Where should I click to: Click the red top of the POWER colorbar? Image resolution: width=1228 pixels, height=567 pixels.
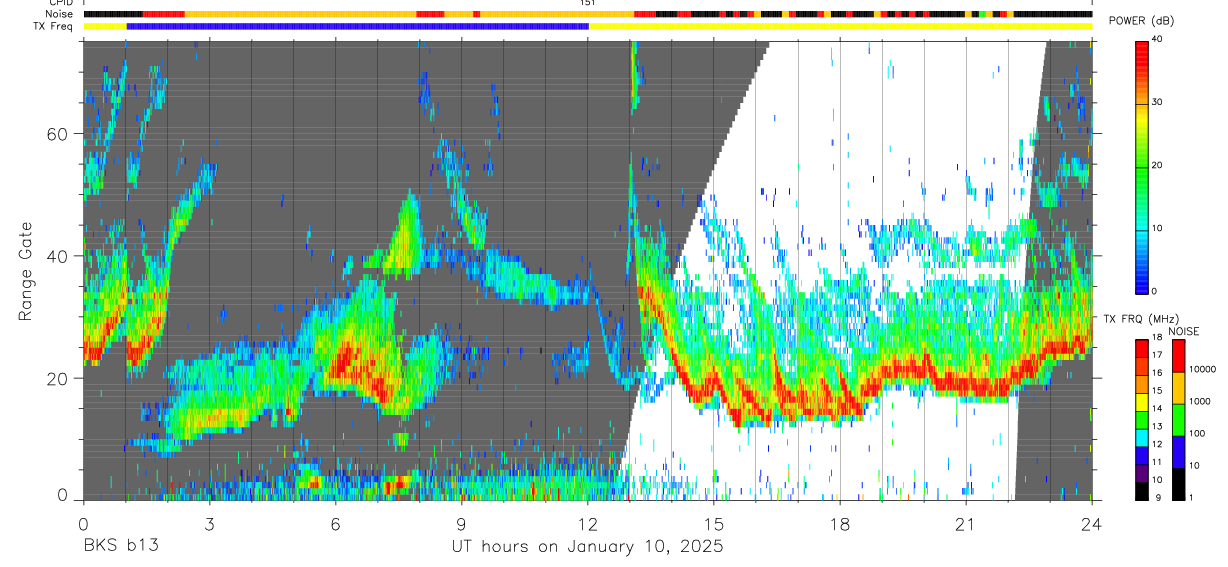pos(1142,50)
